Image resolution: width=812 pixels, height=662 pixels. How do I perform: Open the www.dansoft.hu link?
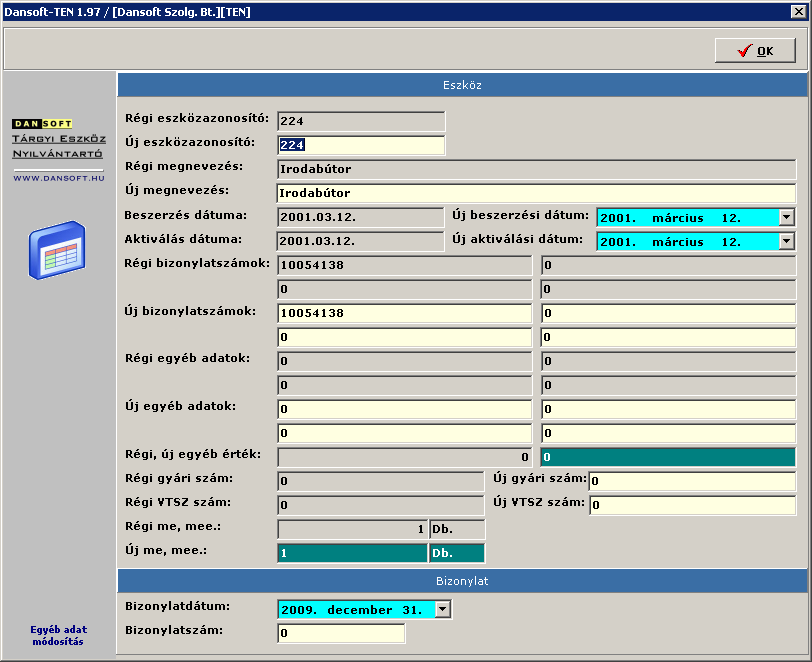point(59,178)
